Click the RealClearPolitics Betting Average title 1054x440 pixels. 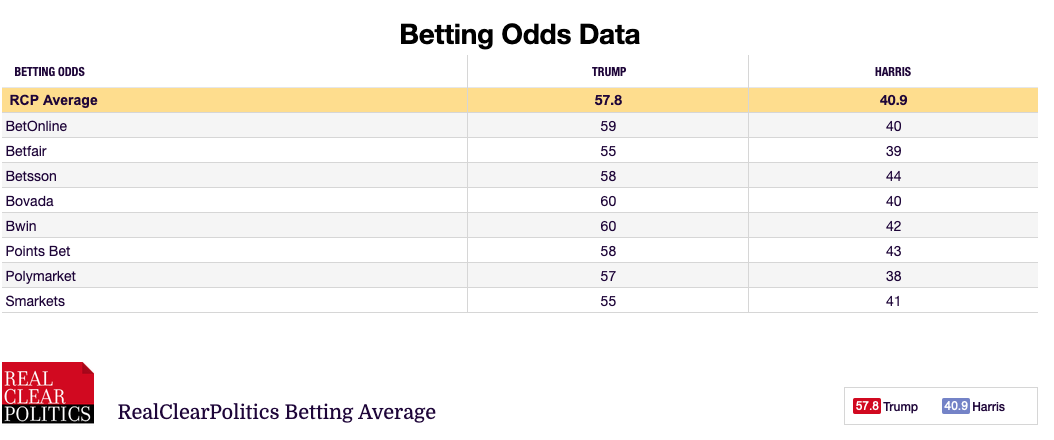point(276,411)
